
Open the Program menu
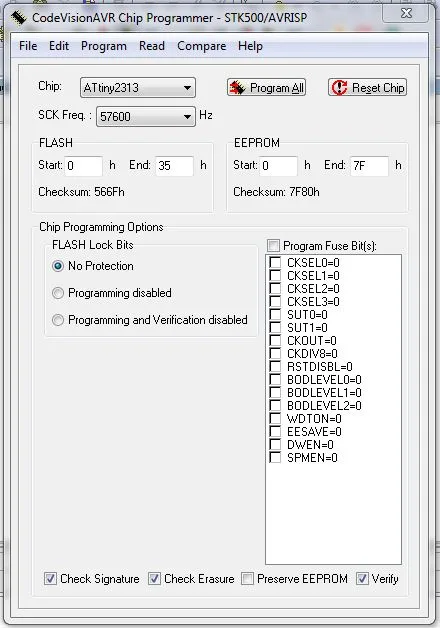[x=104, y=46]
